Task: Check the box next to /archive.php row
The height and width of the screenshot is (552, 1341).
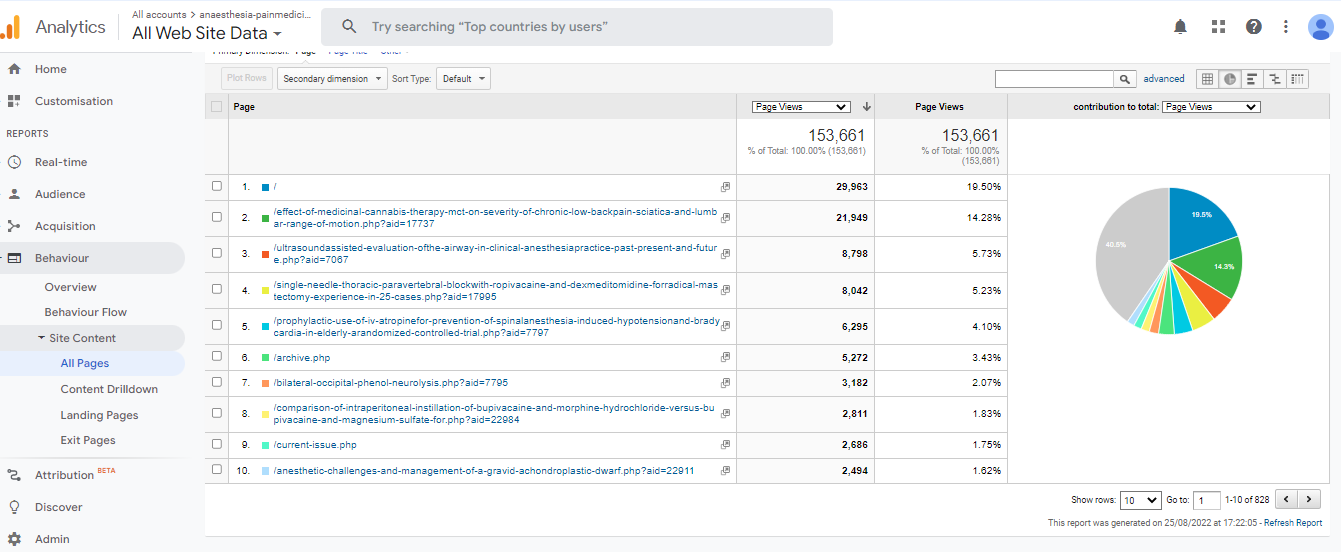Action: click(217, 357)
